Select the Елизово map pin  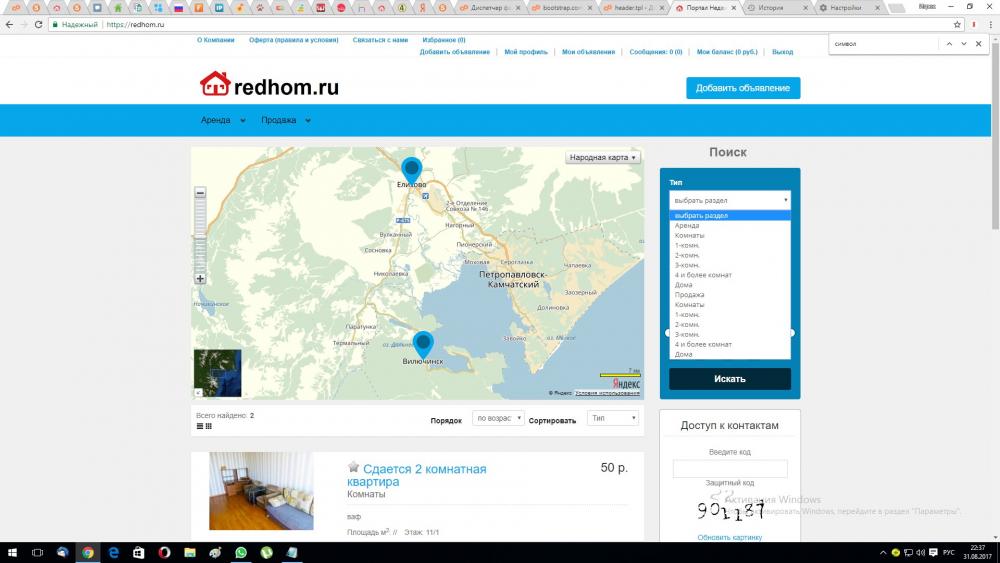(x=411, y=171)
